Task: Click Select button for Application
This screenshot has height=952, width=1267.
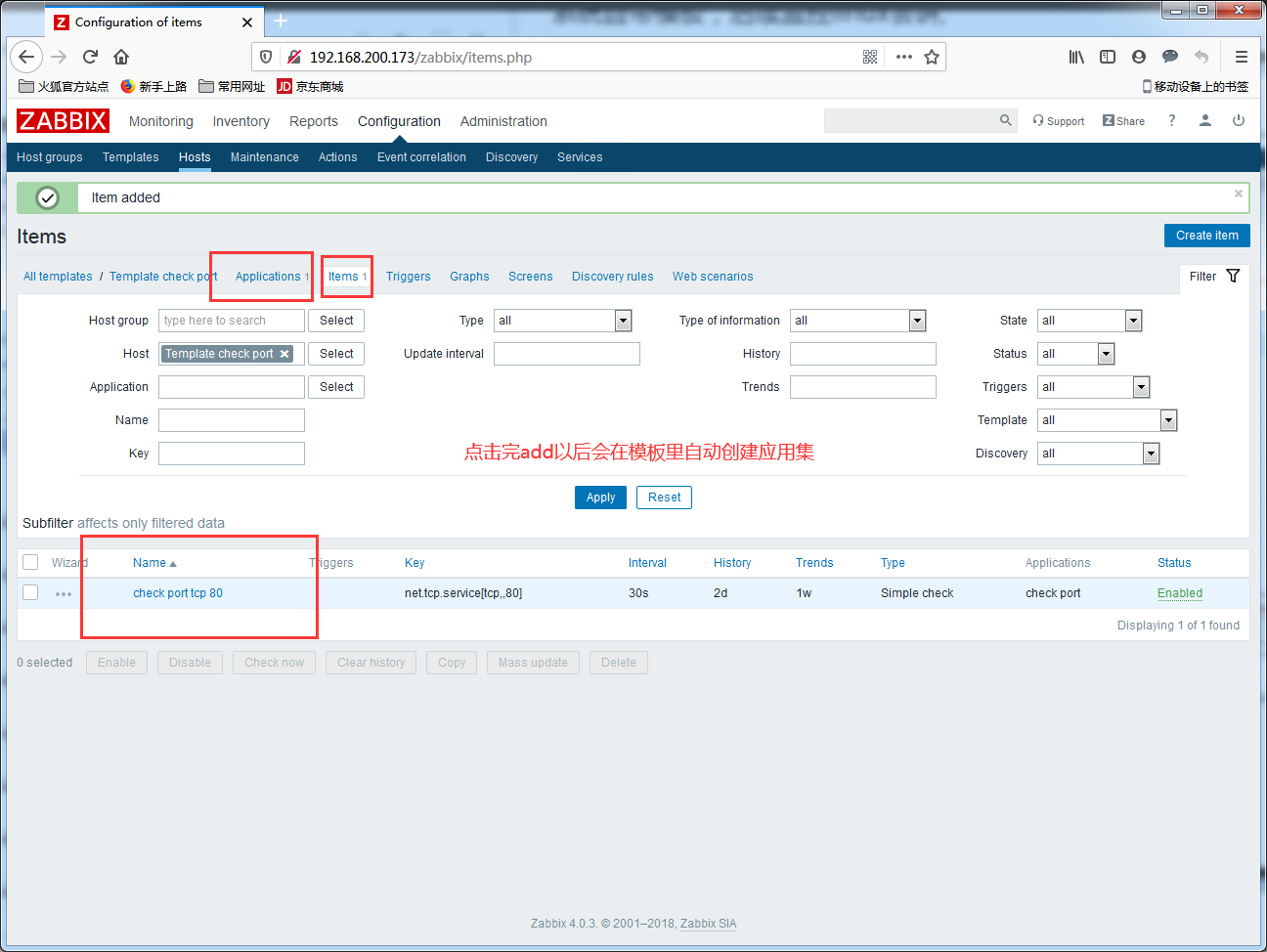Action: click(336, 387)
